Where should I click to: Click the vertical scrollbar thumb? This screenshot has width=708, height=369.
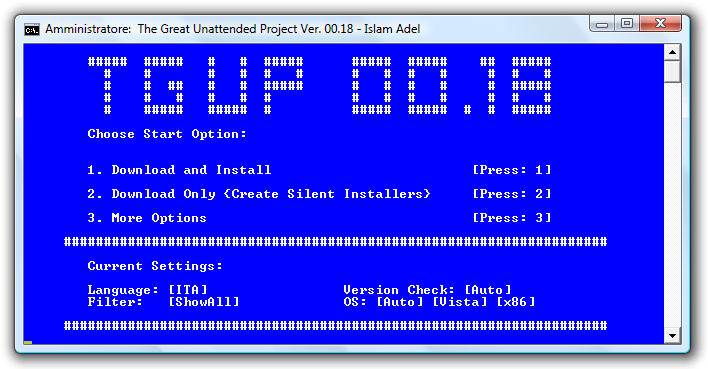(x=672, y=72)
